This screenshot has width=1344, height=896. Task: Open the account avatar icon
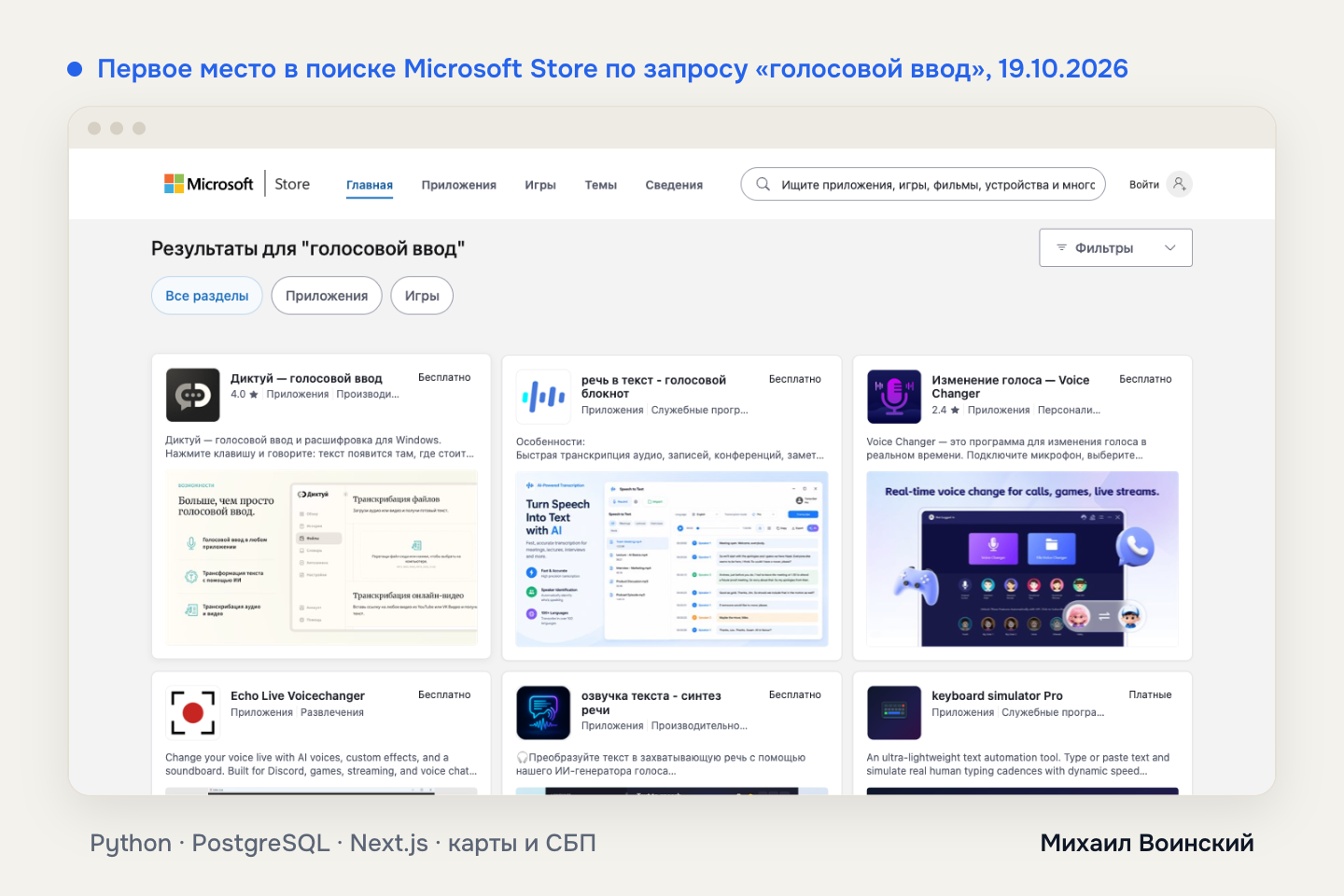[x=1180, y=184]
